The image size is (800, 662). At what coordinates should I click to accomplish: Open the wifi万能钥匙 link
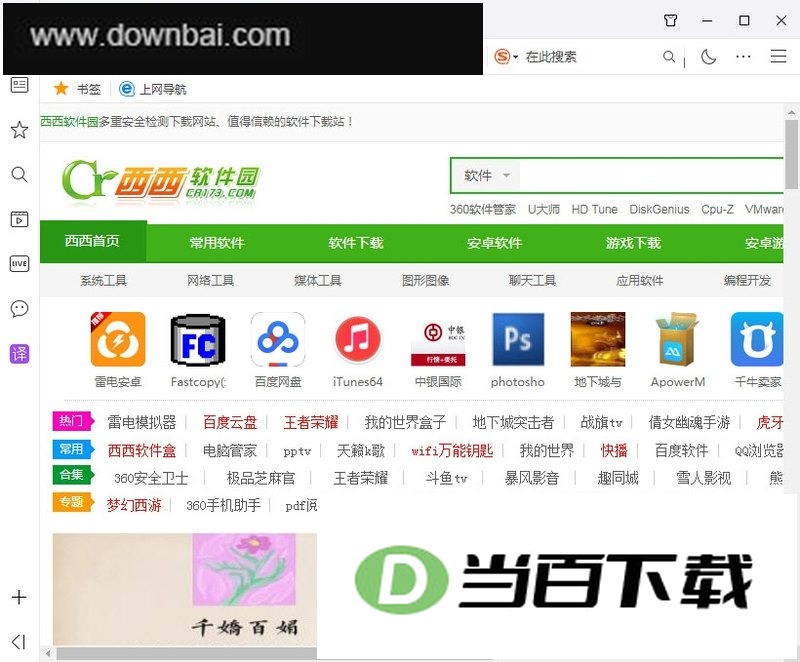point(452,450)
